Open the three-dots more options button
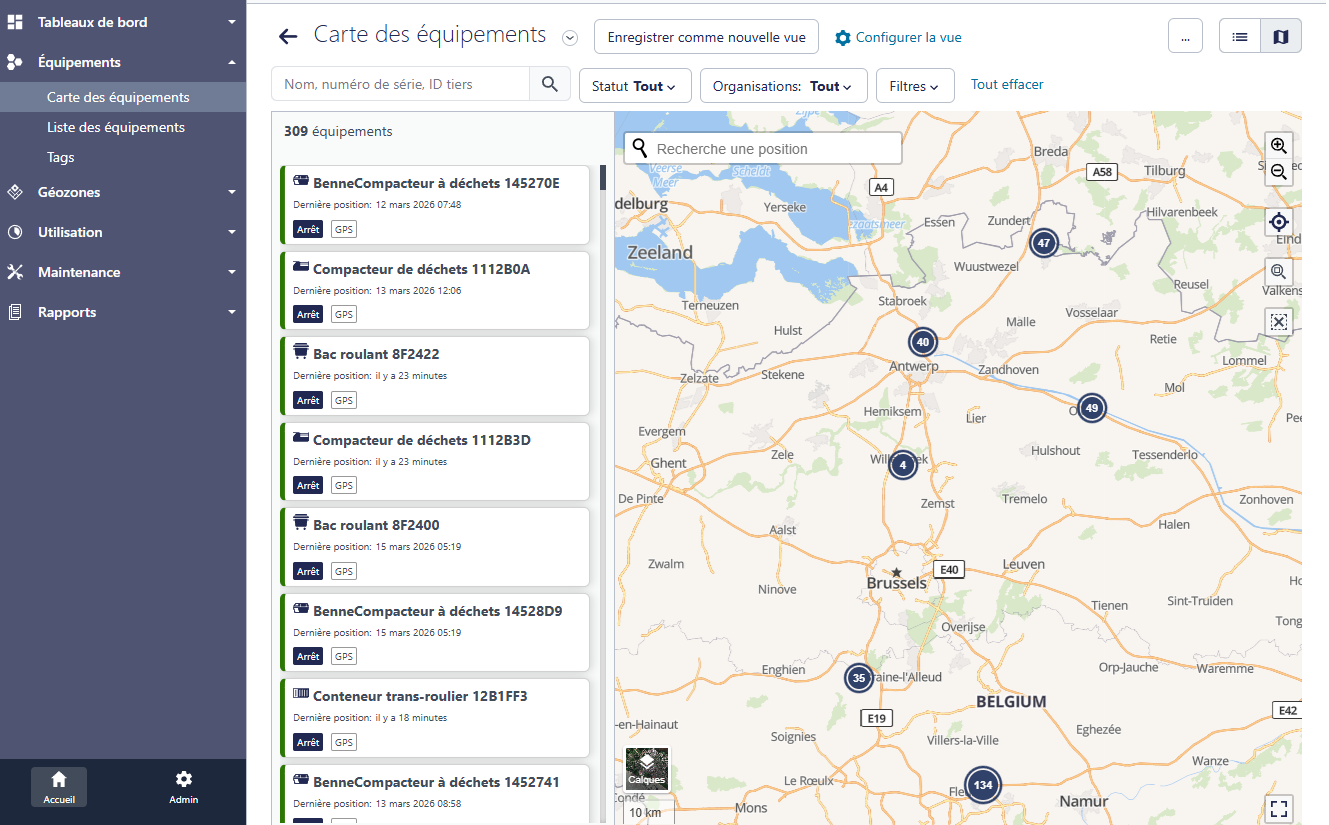This screenshot has height=825, width=1329. (x=1185, y=37)
